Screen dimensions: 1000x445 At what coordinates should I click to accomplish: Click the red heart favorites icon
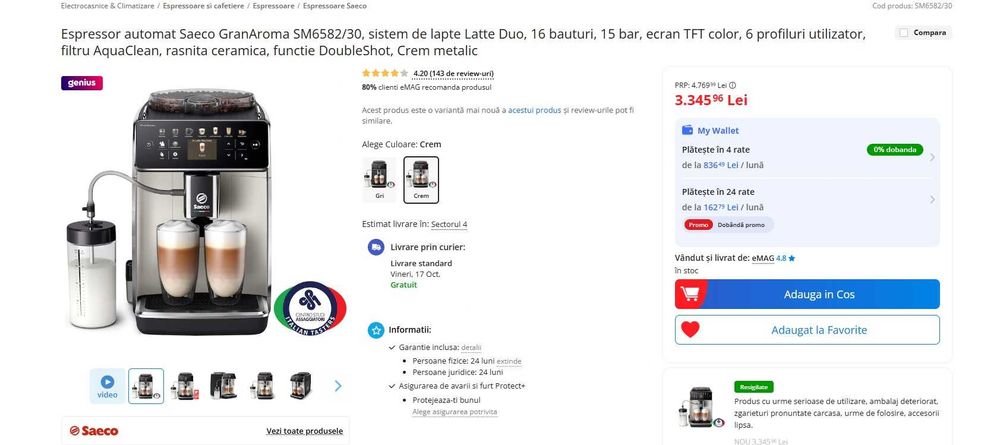pyautogui.click(x=689, y=330)
